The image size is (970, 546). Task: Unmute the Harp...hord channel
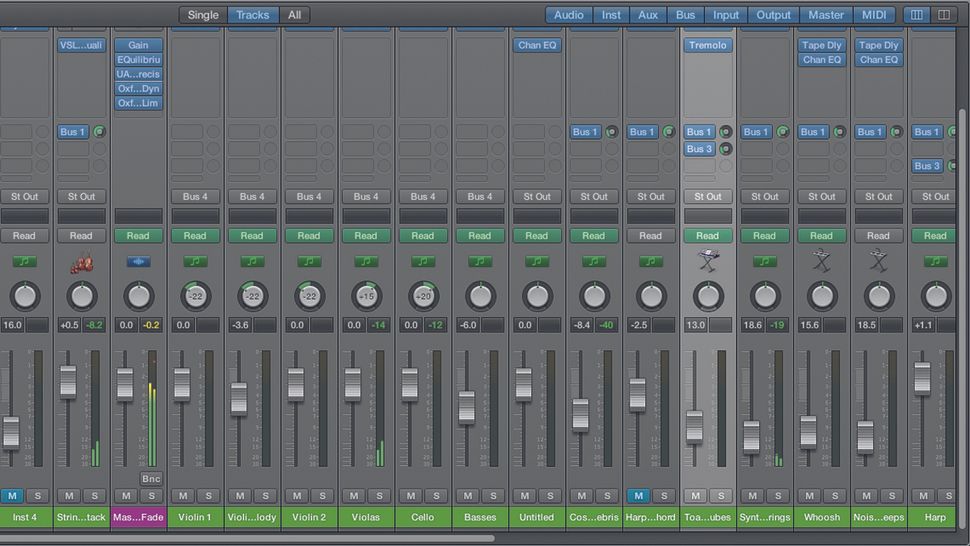[x=638, y=496]
